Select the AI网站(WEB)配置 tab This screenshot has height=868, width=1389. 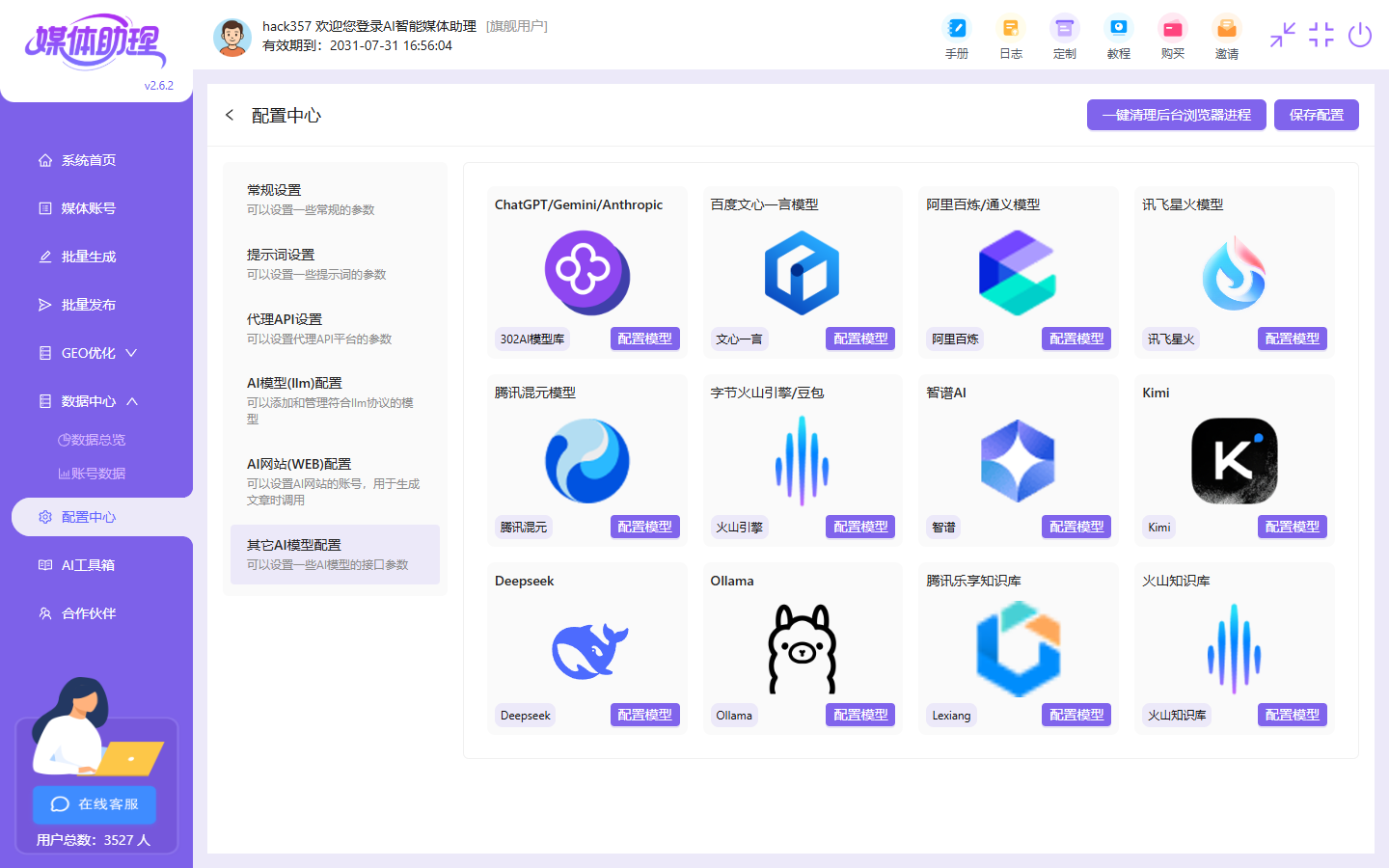tap(335, 481)
